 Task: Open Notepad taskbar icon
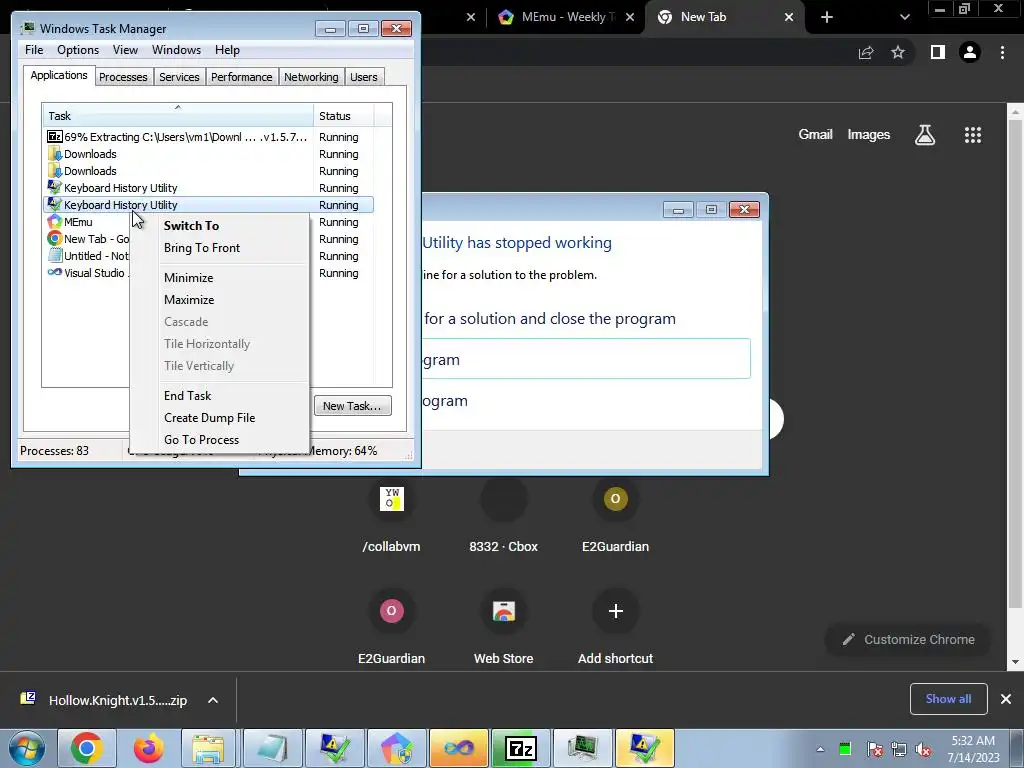click(x=272, y=748)
